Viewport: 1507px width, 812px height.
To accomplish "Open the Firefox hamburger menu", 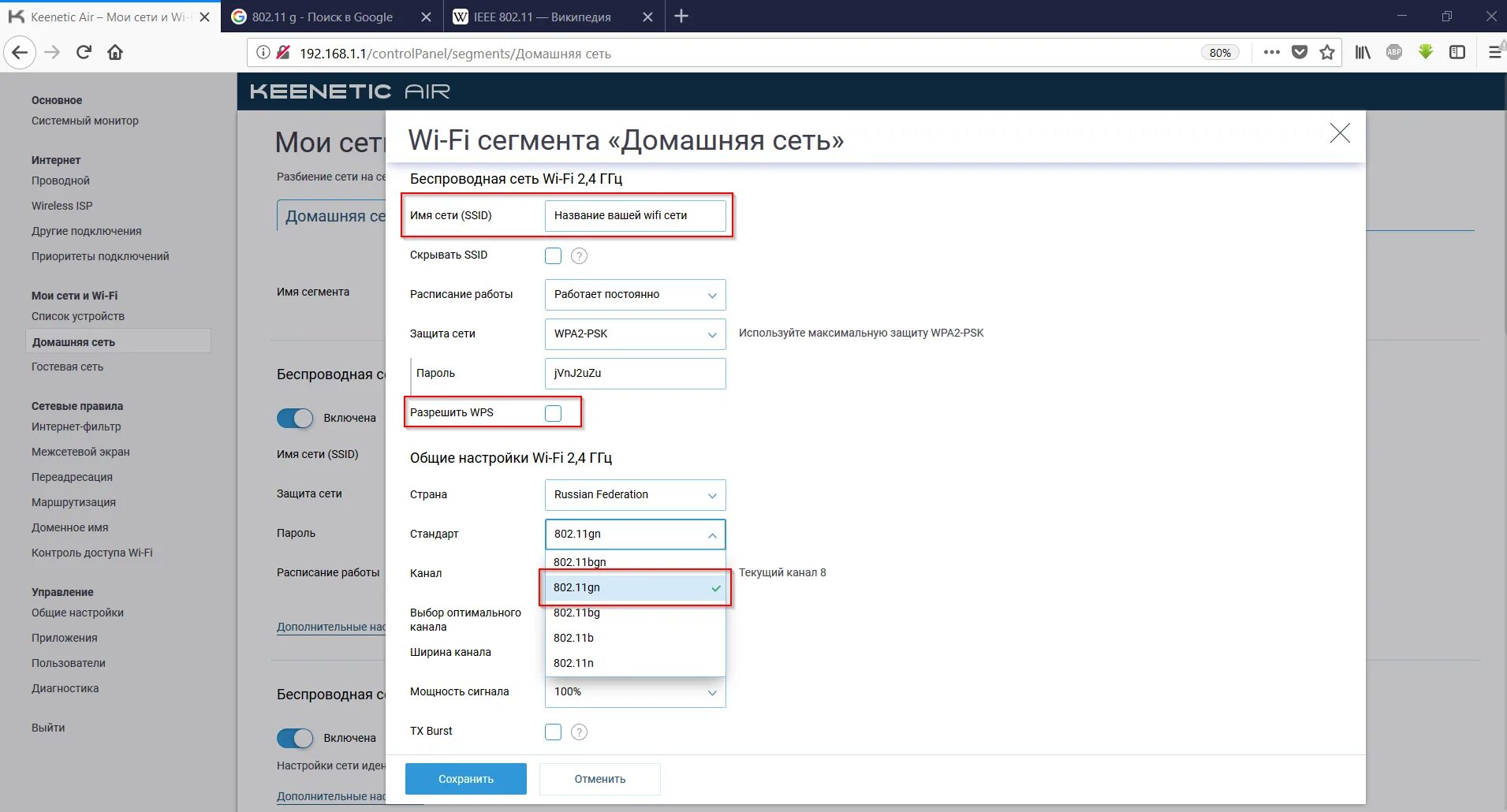I will click(1493, 52).
